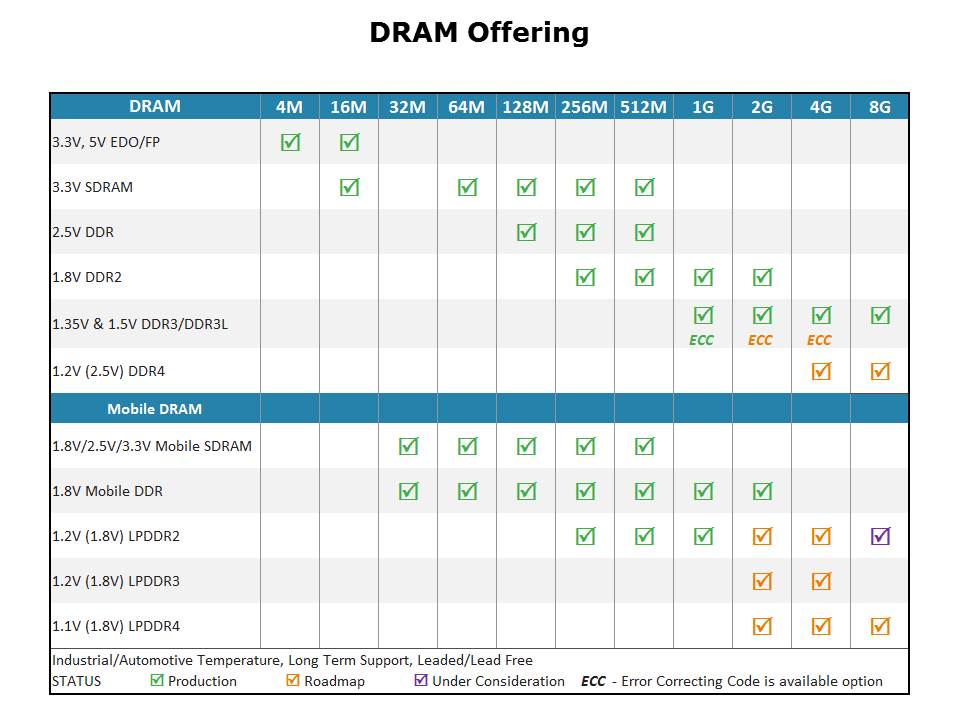Click the orange LPDDR3 2G checkmark
960x720 pixels.
click(x=762, y=581)
